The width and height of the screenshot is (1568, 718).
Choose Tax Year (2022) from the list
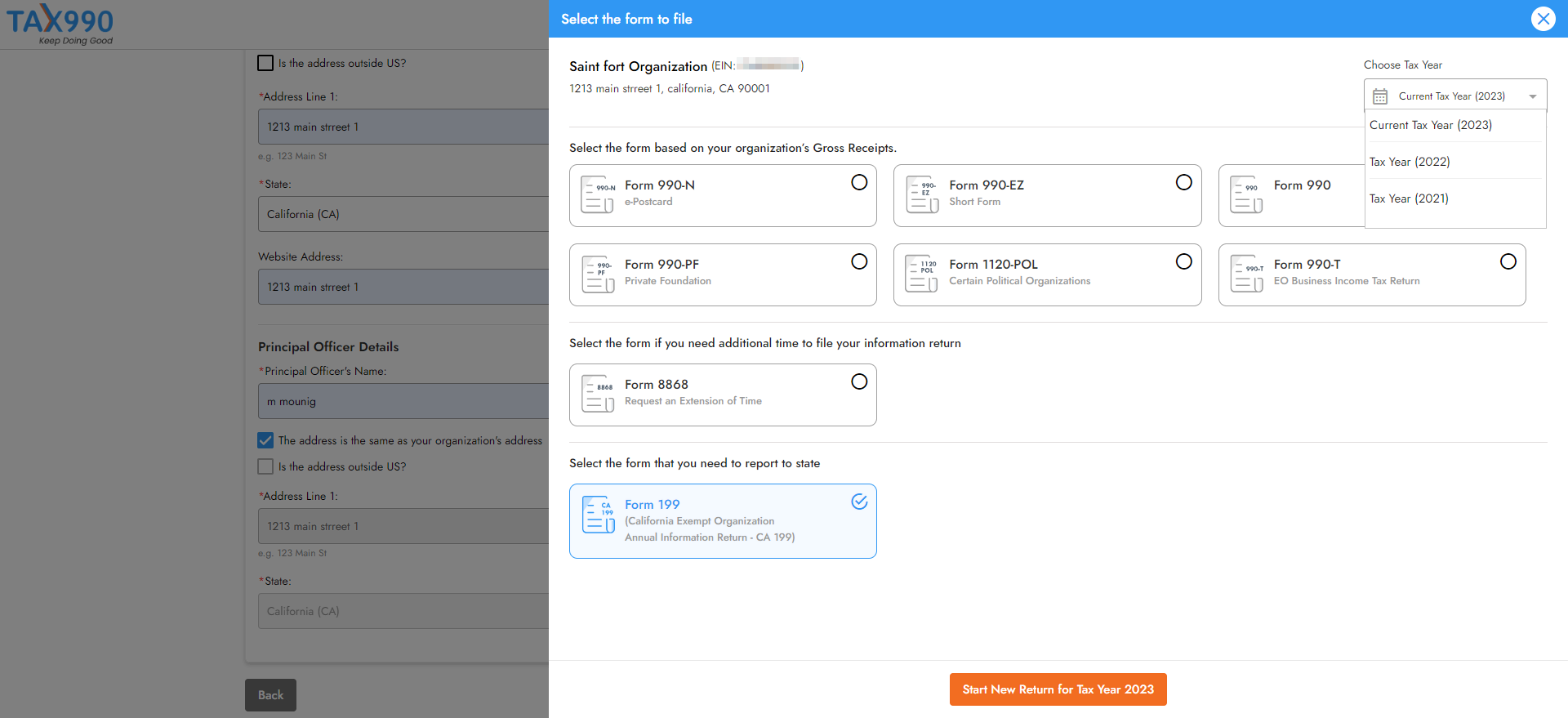[1410, 162]
